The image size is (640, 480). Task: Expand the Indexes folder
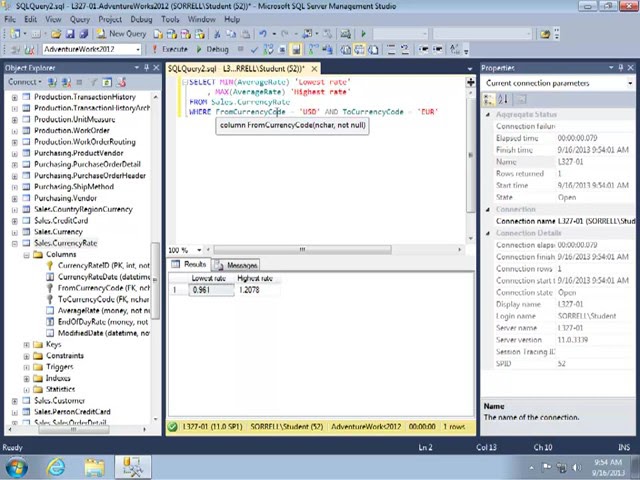(x=27, y=379)
